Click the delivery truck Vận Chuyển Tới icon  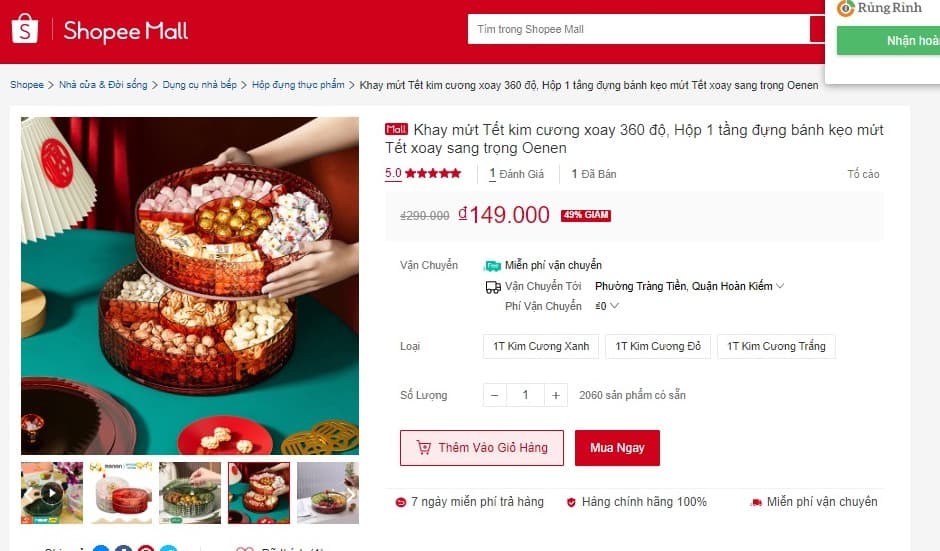(x=493, y=287)
